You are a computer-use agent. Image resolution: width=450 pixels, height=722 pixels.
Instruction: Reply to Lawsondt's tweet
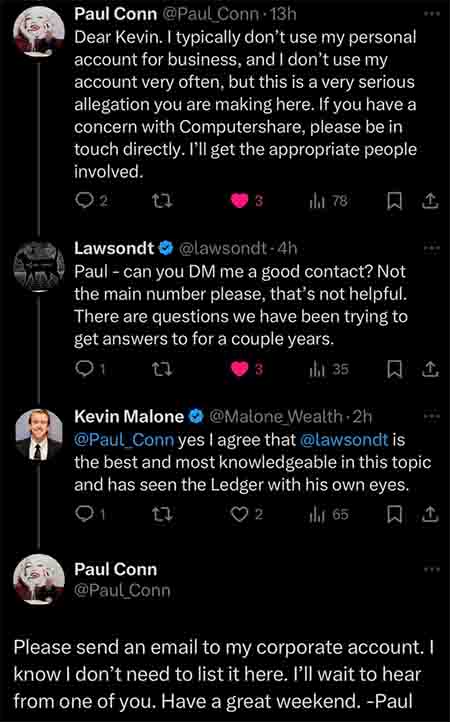coord(85,369)
